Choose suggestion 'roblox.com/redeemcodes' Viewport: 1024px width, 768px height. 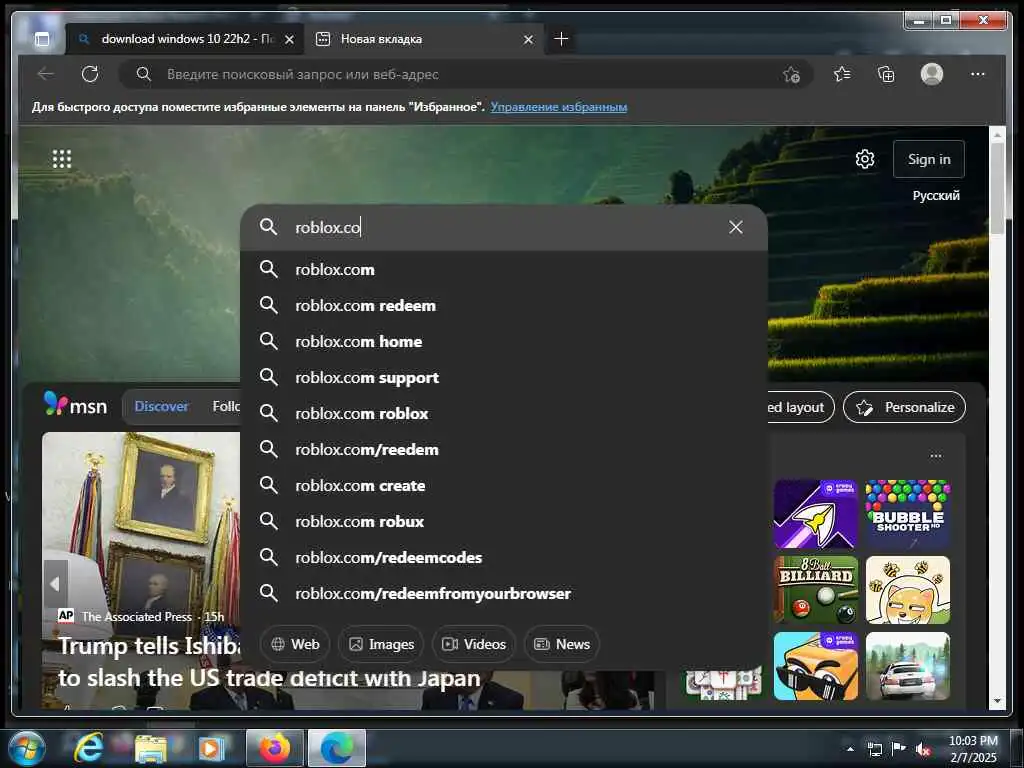[x=504, y=557]
